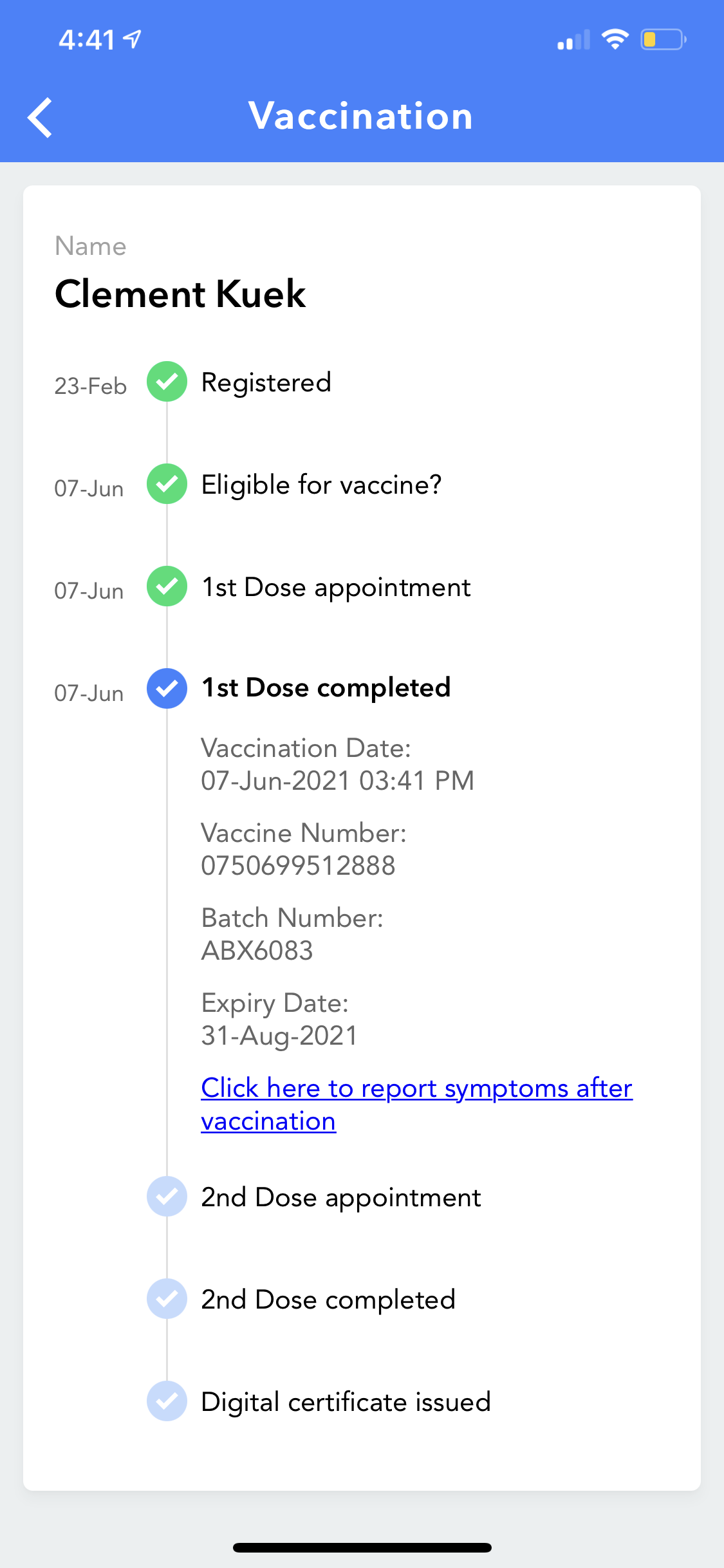Expand the 2nd Dose completed step
This screenshot has width=724, height=1568.
pyautogui.click(x=328, y=1300)
